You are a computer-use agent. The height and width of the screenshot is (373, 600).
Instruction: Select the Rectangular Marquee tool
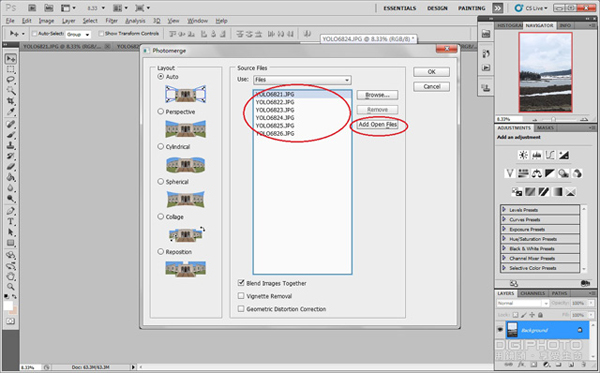point(11,69)
